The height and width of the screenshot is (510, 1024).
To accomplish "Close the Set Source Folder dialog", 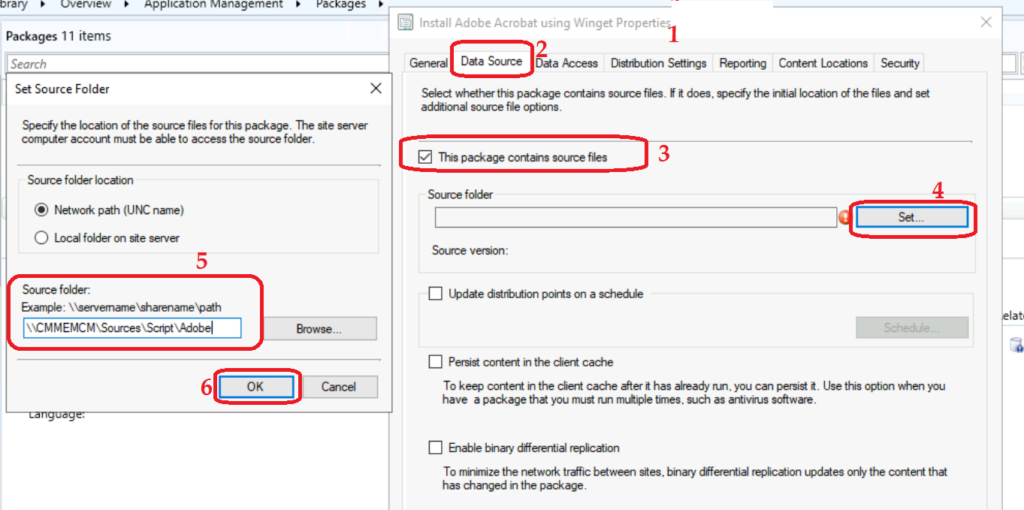I will (376, 89).
